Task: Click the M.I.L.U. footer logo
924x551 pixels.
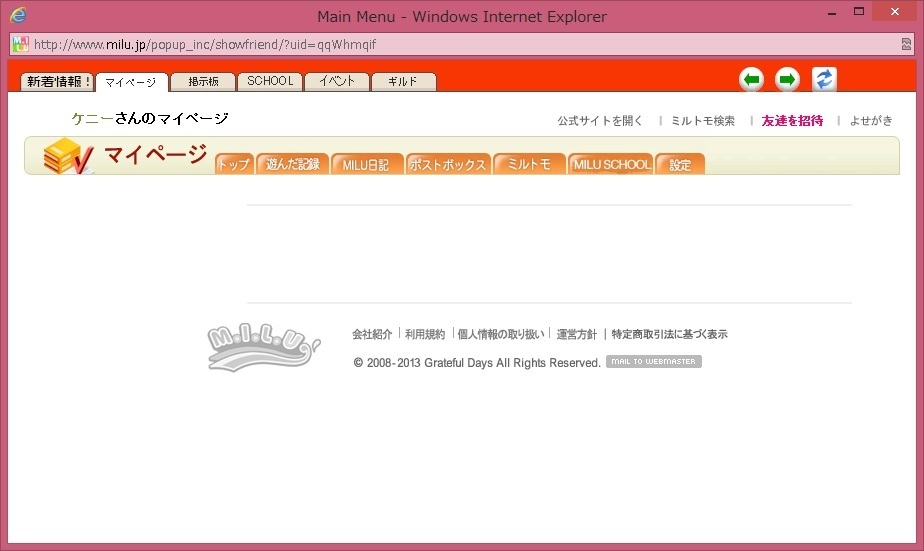Action: pyautogui.click(x=263, y=345)
